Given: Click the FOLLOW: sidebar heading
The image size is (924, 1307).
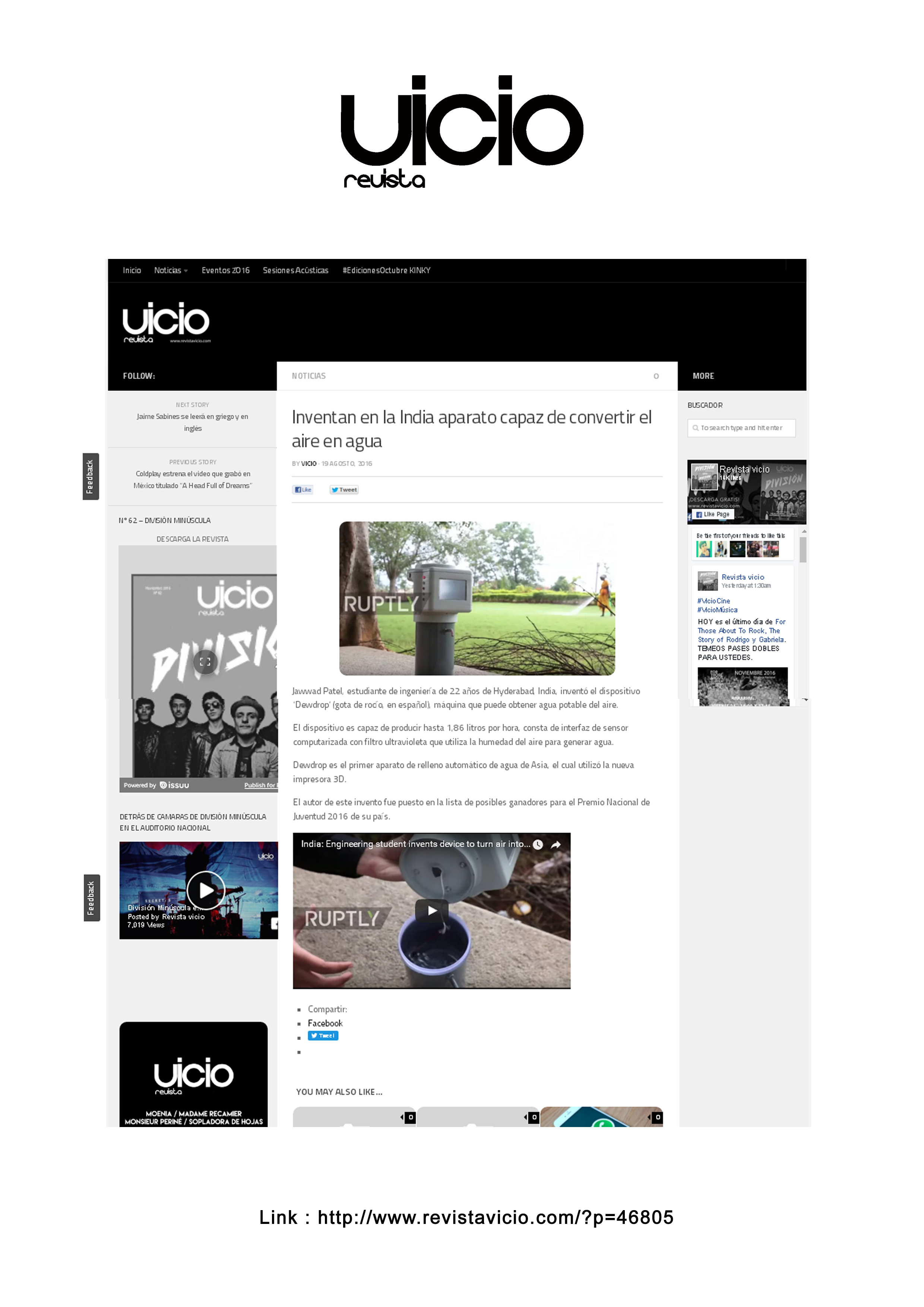Looking at the screenshot, I should [139, 376].
